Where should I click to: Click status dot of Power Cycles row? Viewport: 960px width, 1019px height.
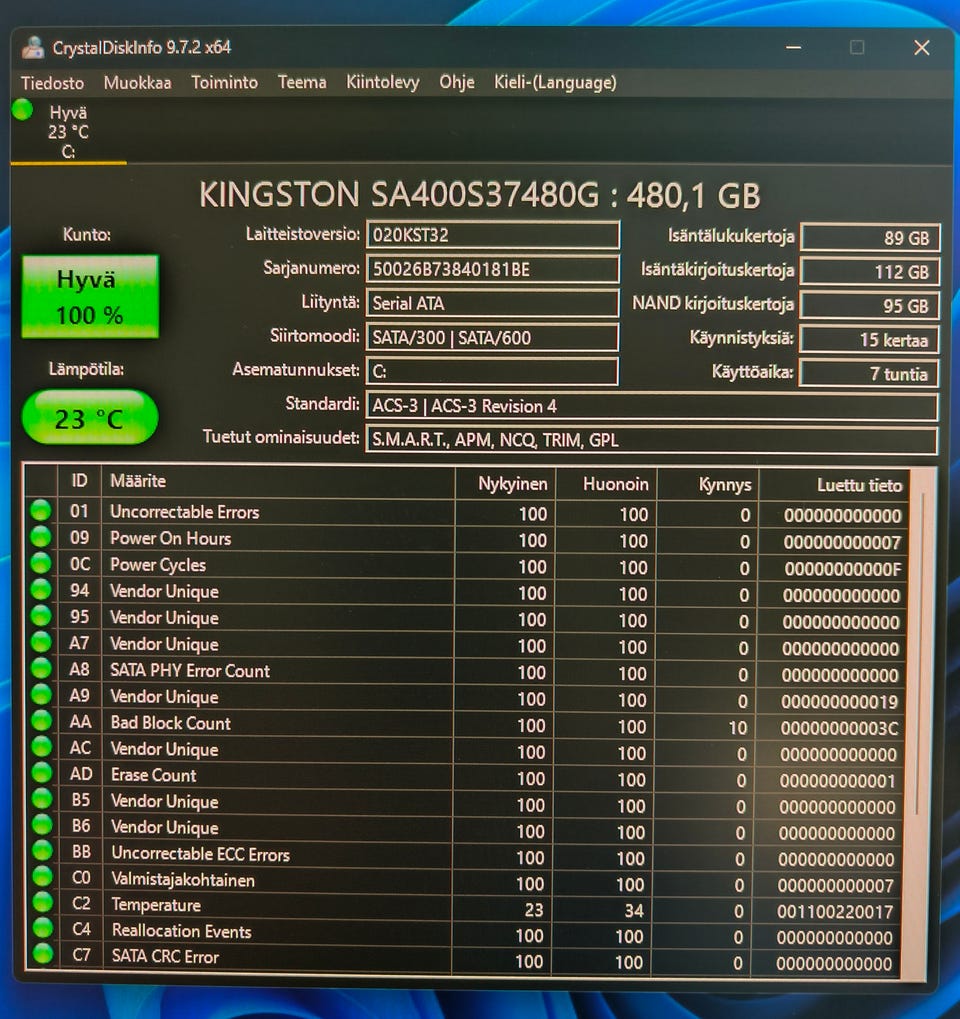pos(40,563)
